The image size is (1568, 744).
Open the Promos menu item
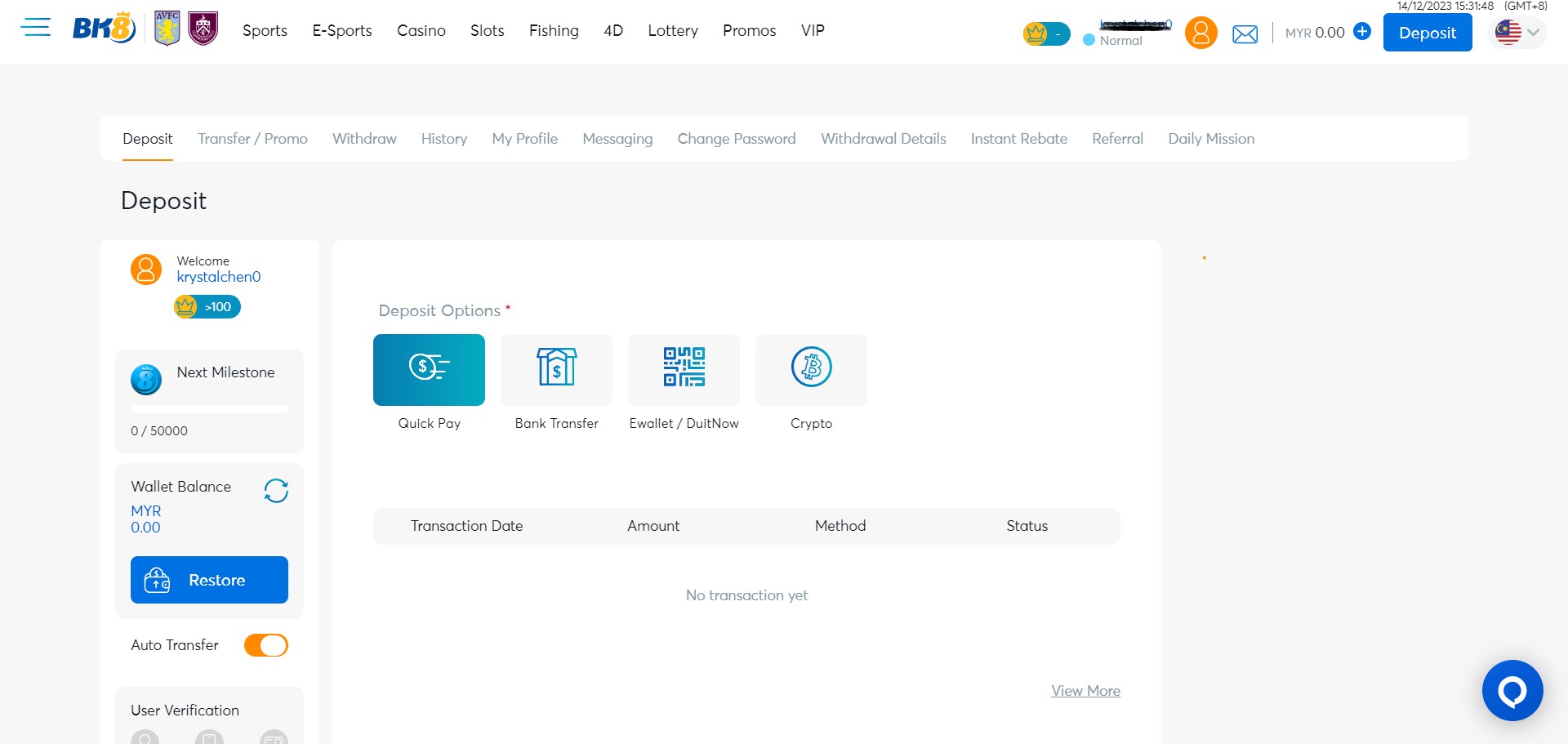749,30
